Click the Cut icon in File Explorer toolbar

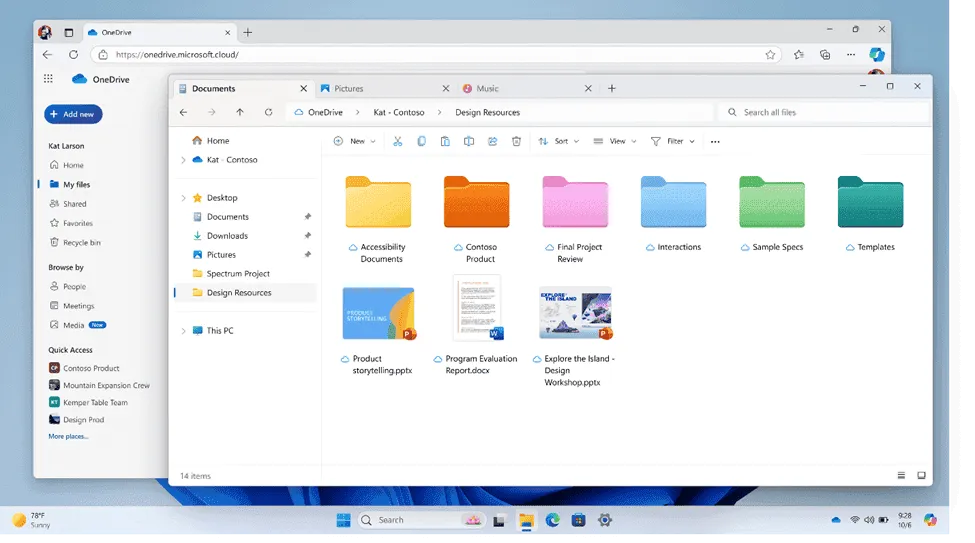(x=397, y=141)
